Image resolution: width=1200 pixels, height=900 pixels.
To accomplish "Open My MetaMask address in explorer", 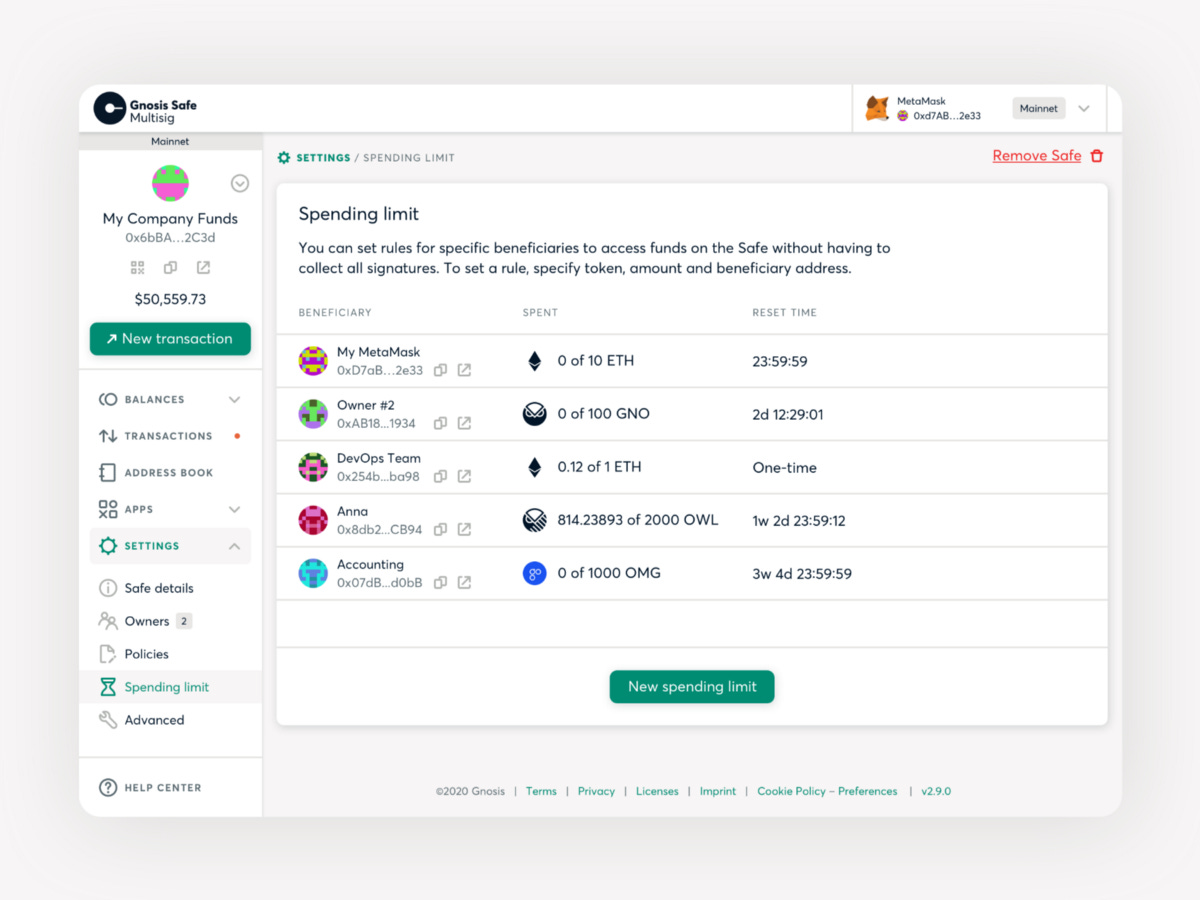I will pyautogui.click(x=464, y=370).
